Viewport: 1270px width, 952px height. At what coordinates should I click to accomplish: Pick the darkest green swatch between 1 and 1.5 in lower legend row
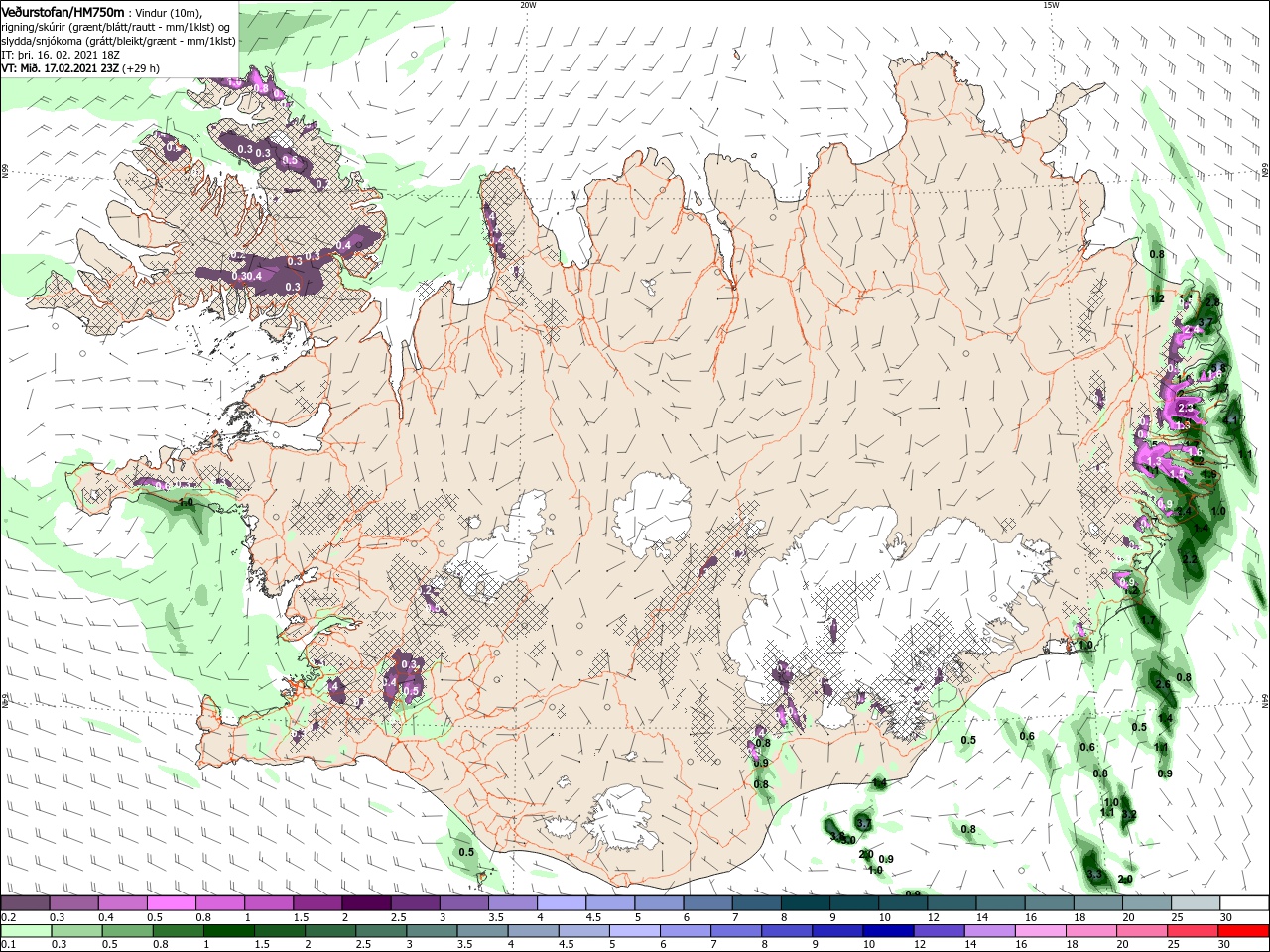point(228,931)
